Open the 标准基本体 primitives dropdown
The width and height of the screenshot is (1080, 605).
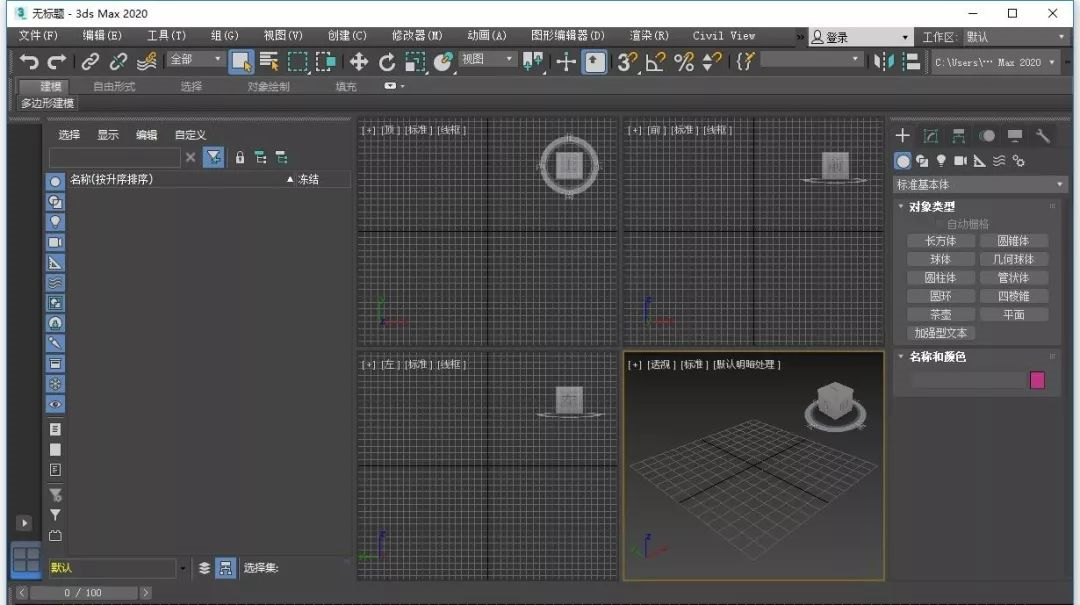coord(978,184)
